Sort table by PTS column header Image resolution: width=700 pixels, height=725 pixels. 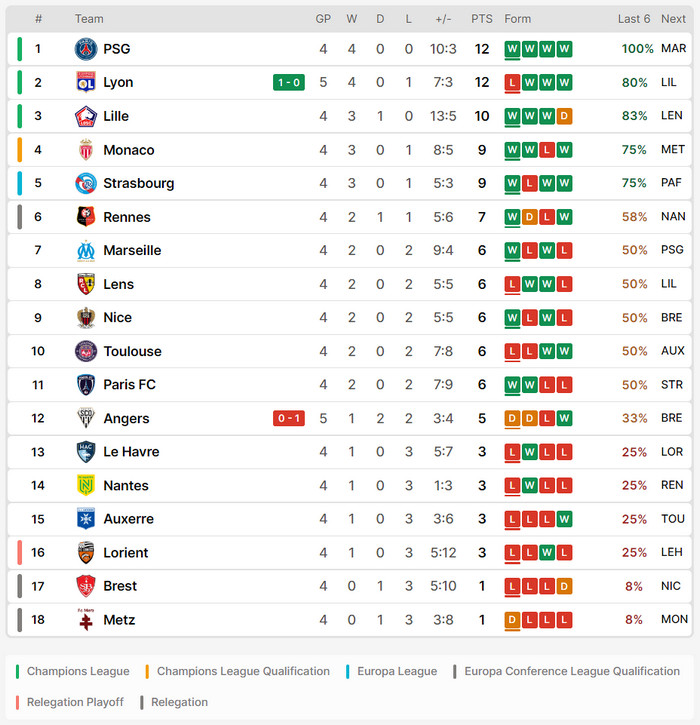pos(482,19)
